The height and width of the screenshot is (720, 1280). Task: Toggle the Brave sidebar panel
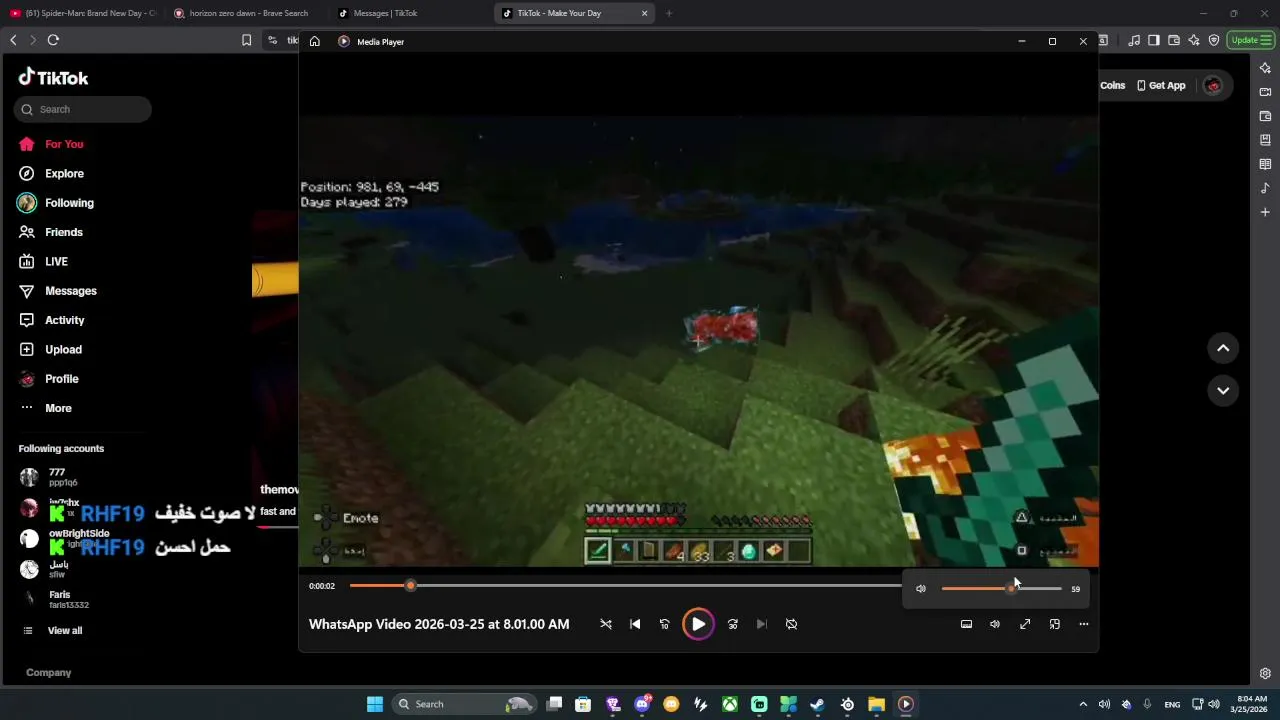click(1154, 40)
